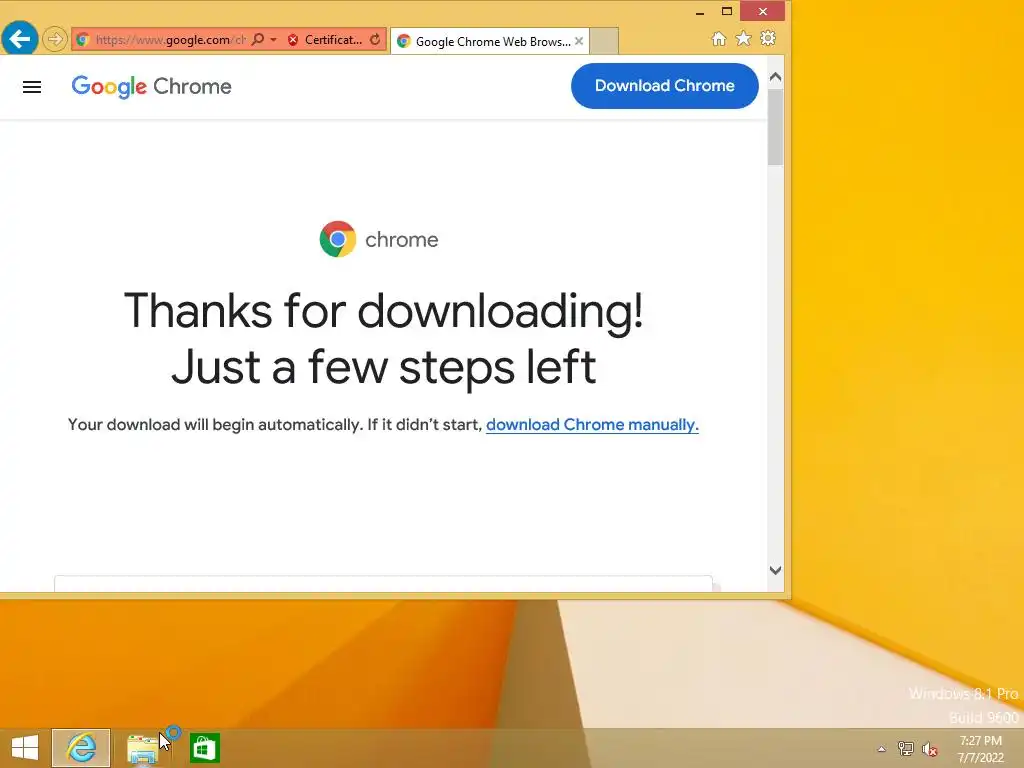Open a new tab in Internet Explorer

tap(604, 41)
